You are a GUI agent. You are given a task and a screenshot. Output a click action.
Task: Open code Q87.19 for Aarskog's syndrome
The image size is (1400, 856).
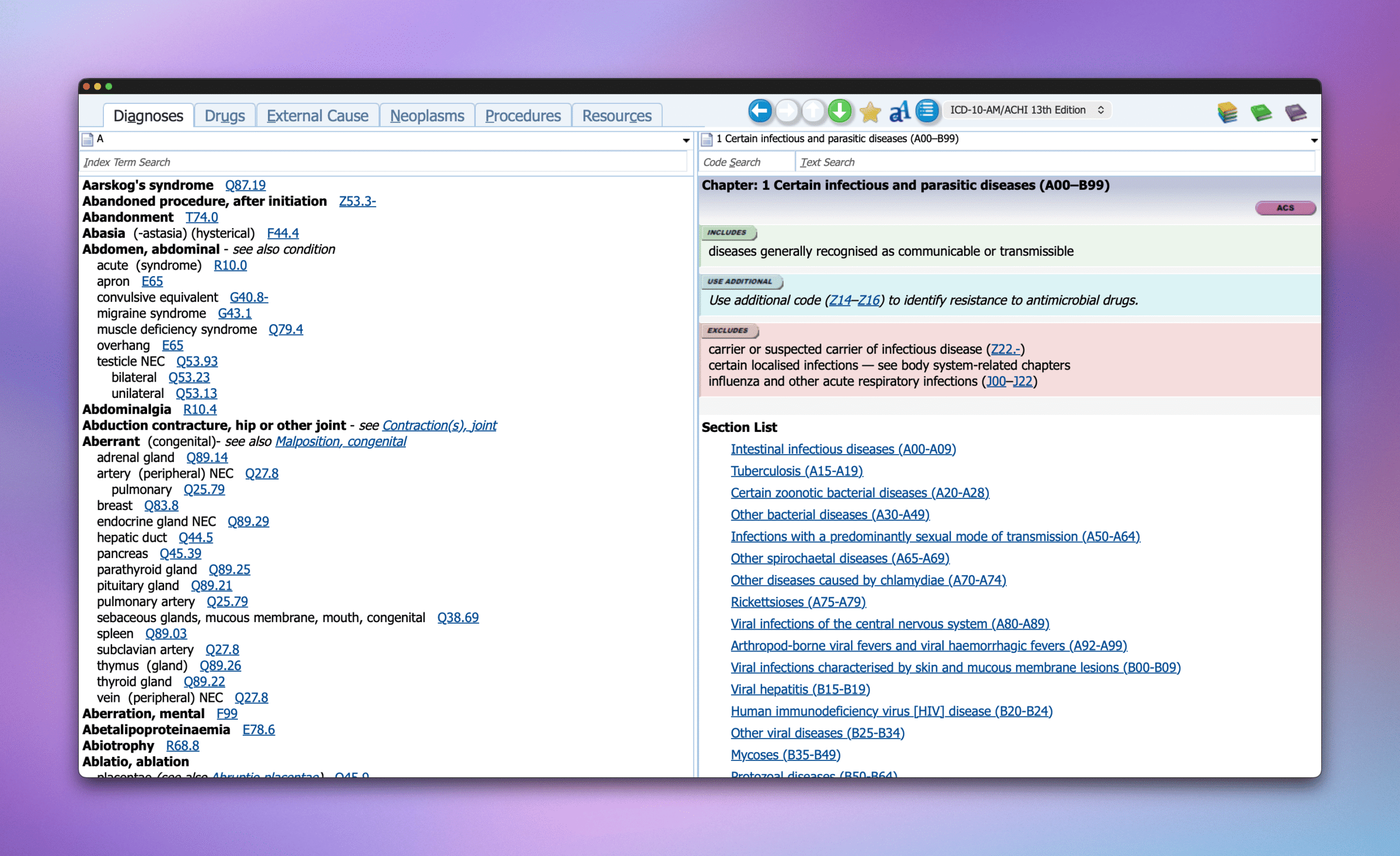(245, 185)
